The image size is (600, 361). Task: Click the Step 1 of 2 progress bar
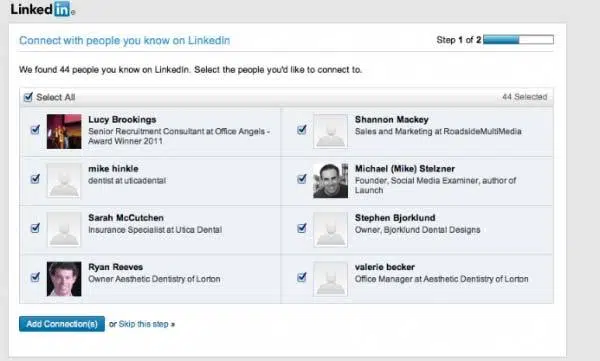point(518,39)
